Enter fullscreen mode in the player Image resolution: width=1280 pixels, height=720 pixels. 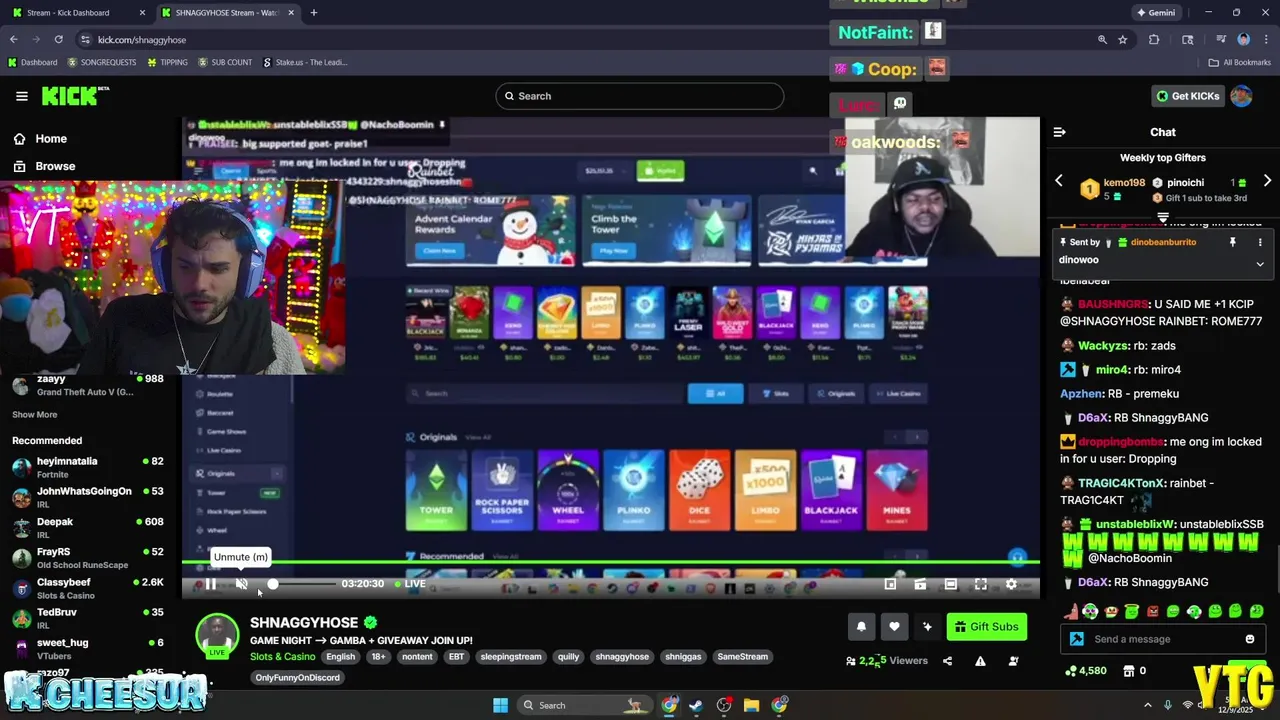(x=981, y=584)
